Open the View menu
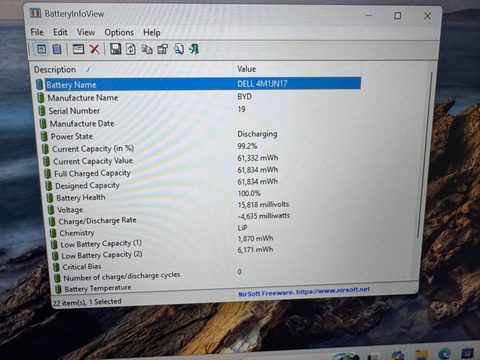This screenshot has width=480, height=360. point(86,32)
